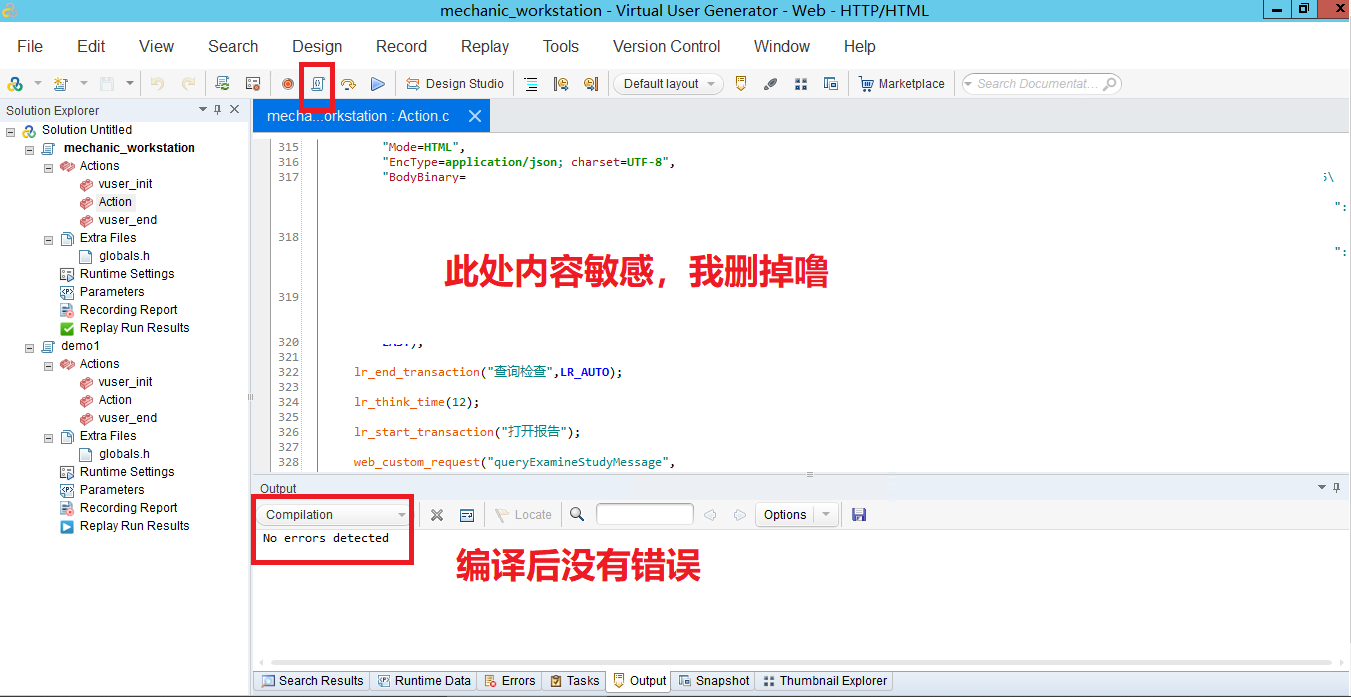Open the Replay menu
The height and width of the screenshot is (697, 1351).
point(485,46)
